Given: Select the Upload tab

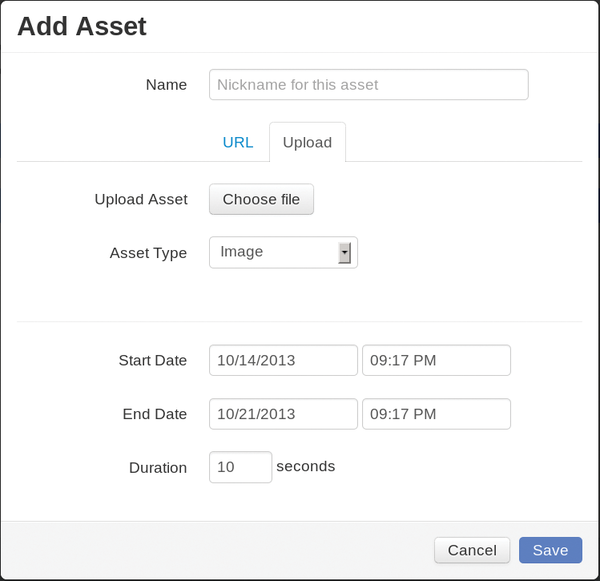Looking at the screenshot, I should click(x=307, y=142).
